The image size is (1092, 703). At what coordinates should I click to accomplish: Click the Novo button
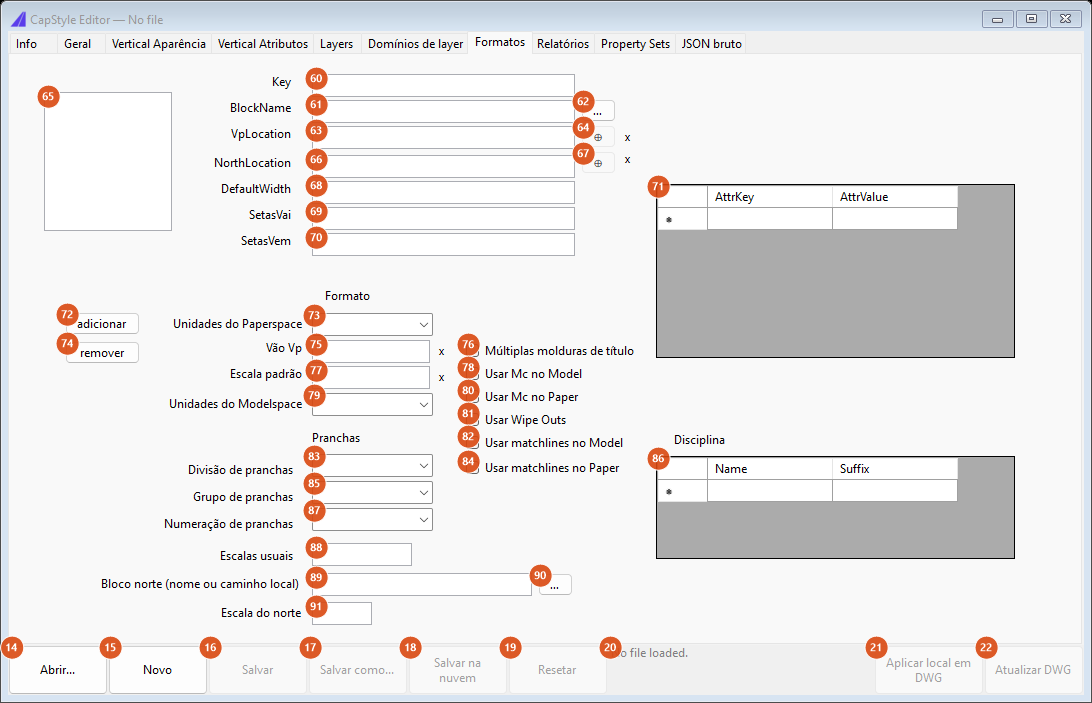coord(157,670)
